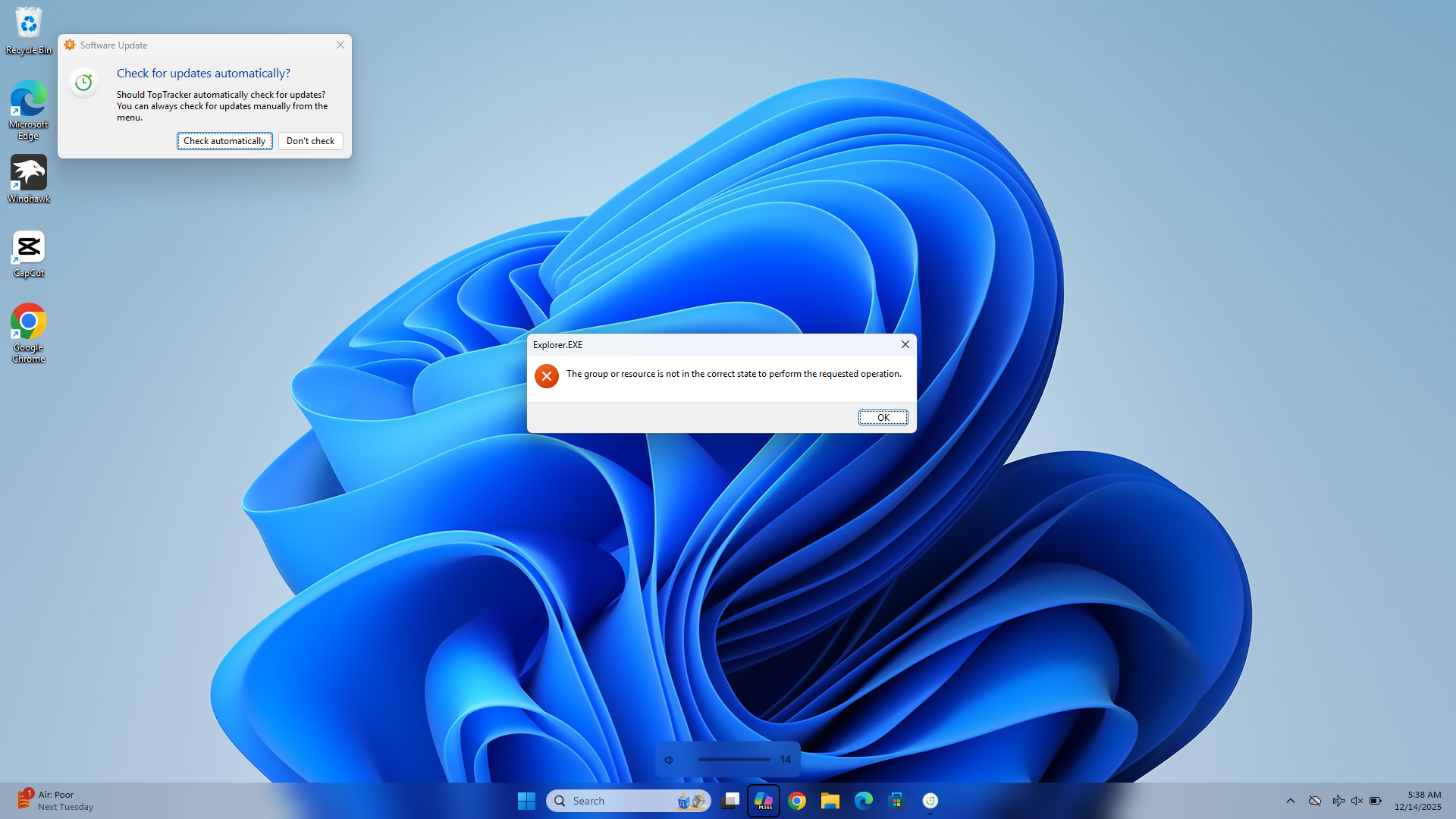Image resolution: width=1456 pixels, height=819 pixels.
Task: Toggle the muted speaker icon in the system tray
Action: coord(1357,801)
